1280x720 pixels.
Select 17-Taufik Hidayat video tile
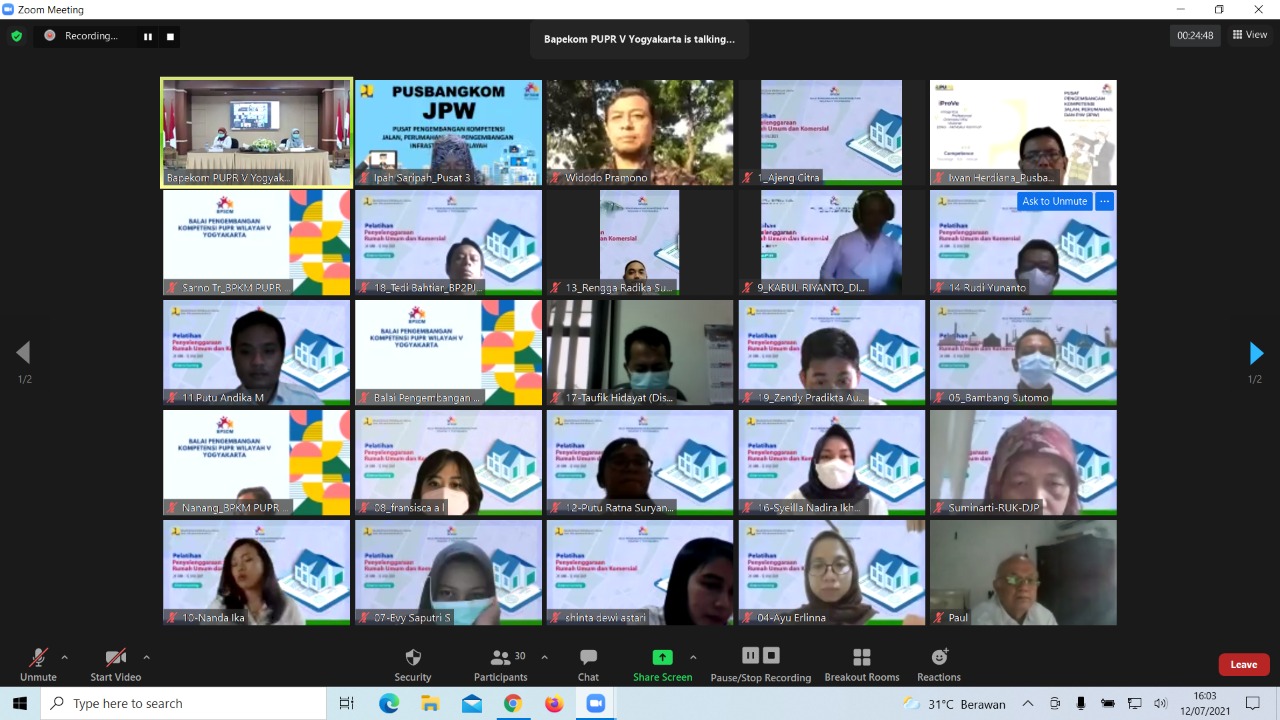(x=640, y=353)
